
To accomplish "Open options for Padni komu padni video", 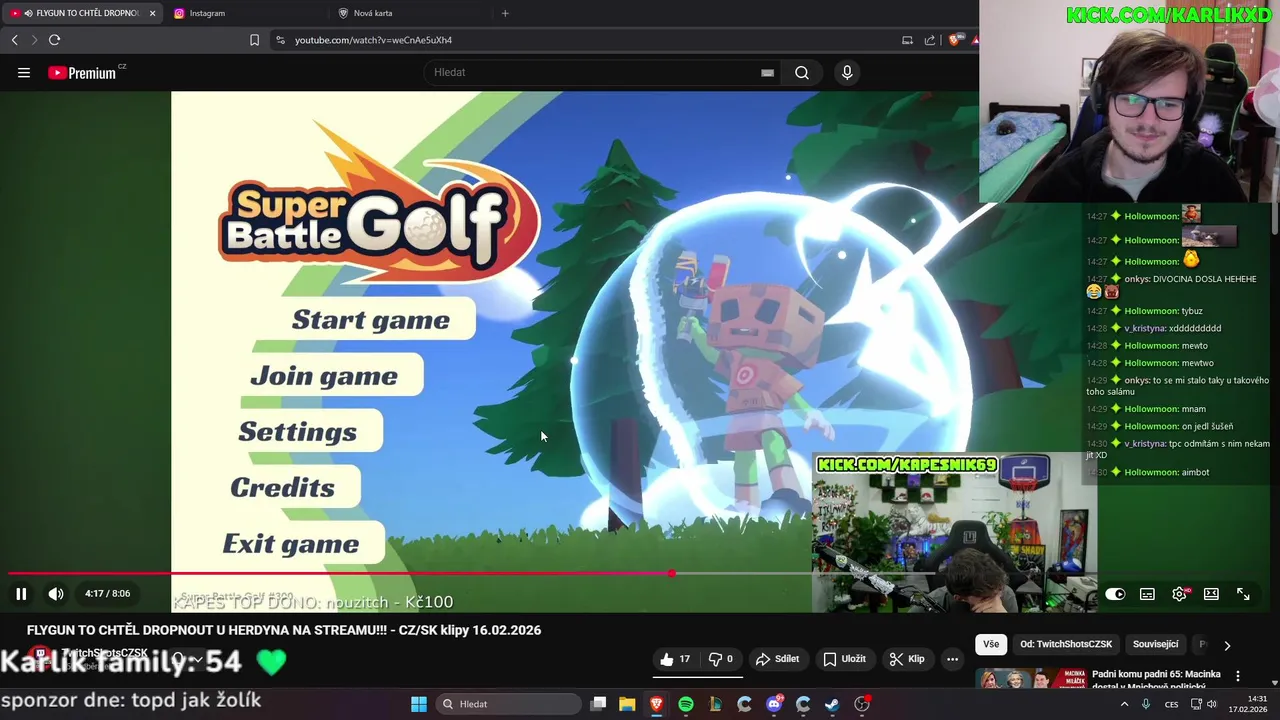I will 1238,676.
